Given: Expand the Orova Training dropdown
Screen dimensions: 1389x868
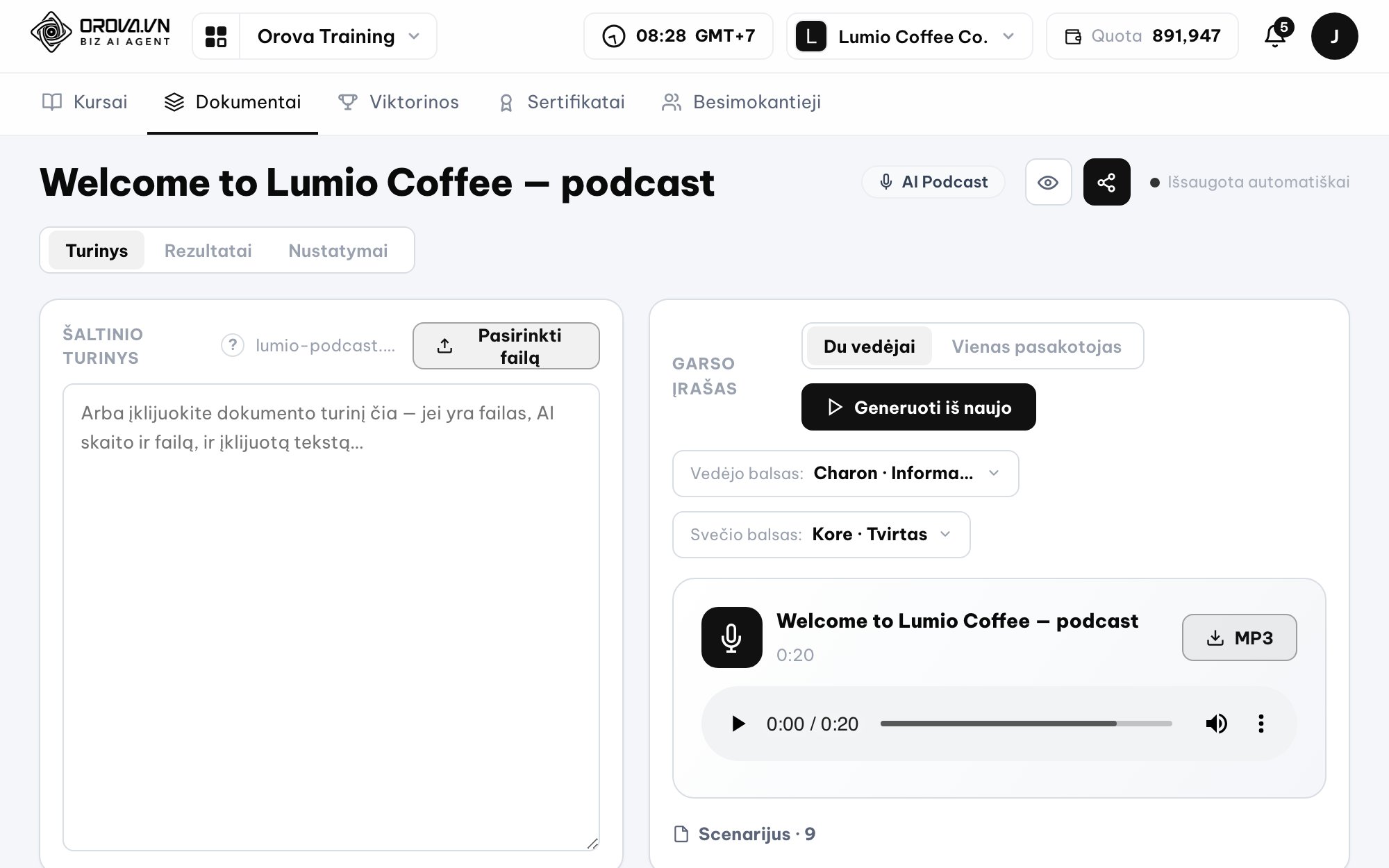Looking at the screenshot, I should tap(338, 36).
